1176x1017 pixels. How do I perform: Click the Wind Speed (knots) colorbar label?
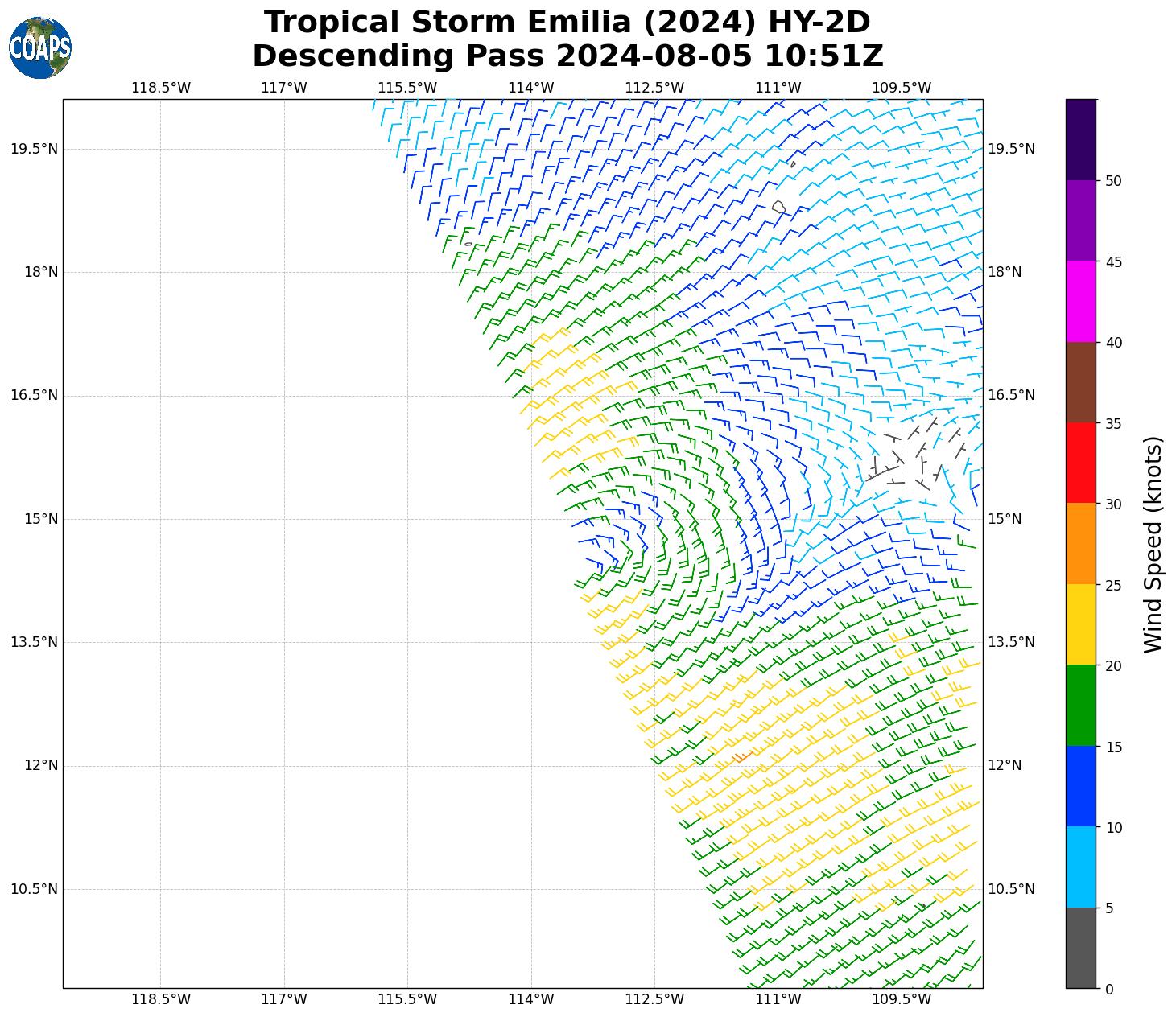click(1153, 544)
